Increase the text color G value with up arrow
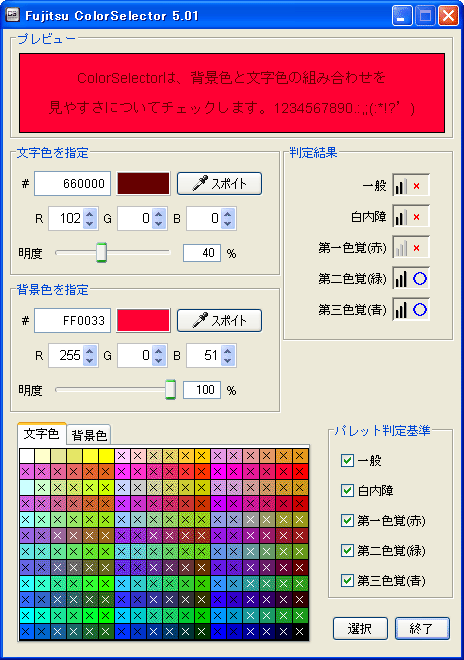Image resolution: width=464 pixels, height=660 pixels. pos(159,213)
